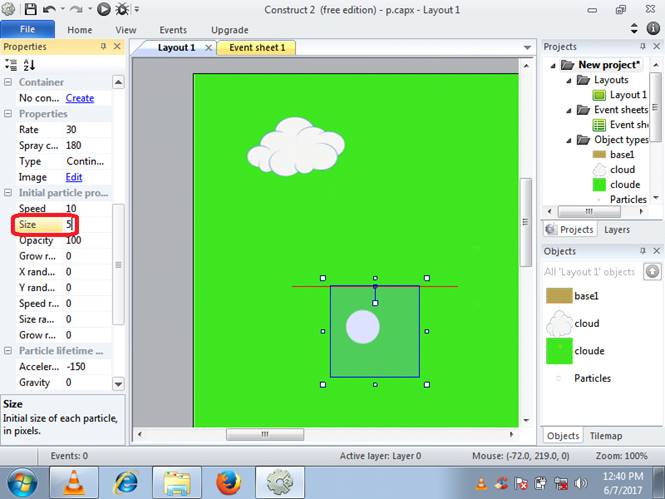665x499 pixels.
Task: Collapse the New project tree node
Action: click(x=553, y=65)
